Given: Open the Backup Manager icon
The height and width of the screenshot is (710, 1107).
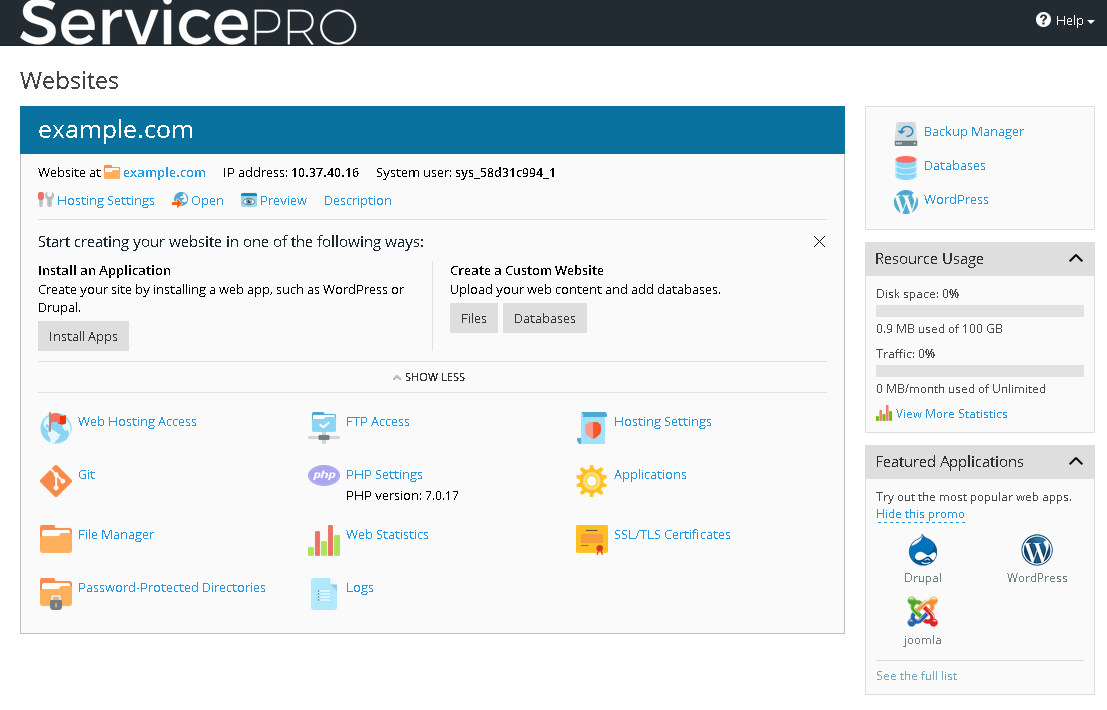Looking at the screenshot, I should click(x=906, y=133).
